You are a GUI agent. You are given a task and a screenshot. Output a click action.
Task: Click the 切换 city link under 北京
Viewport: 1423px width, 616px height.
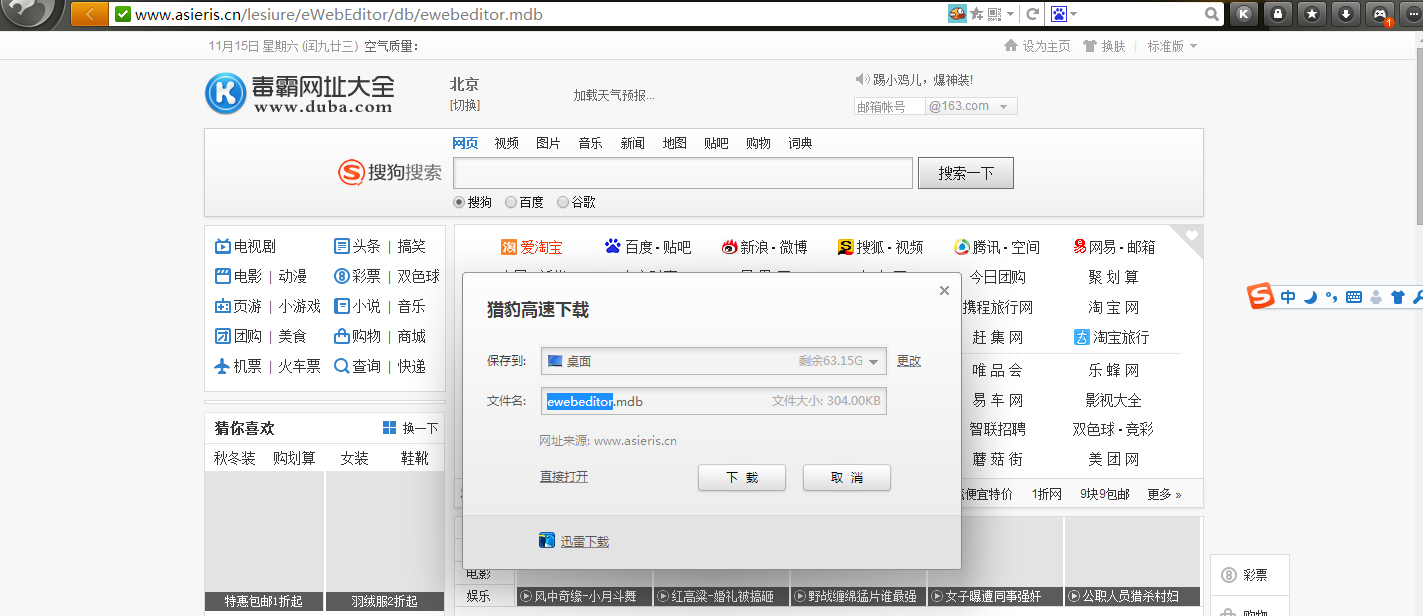coord(465,105)
